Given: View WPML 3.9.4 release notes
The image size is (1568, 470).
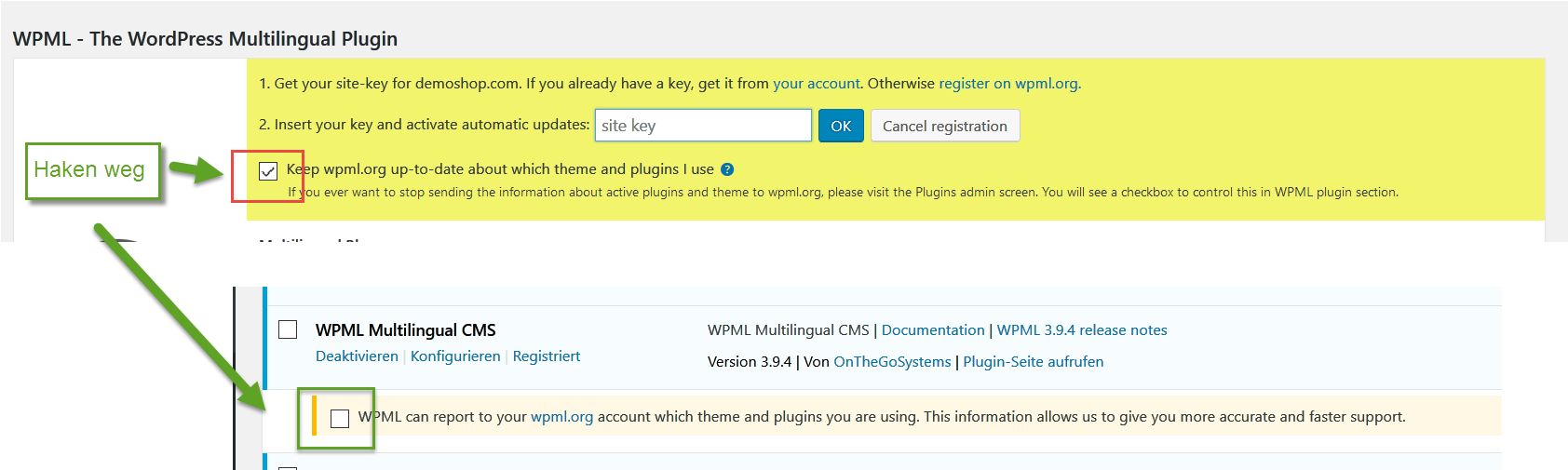Looking at the screenshot, I should click(1082, 330).
